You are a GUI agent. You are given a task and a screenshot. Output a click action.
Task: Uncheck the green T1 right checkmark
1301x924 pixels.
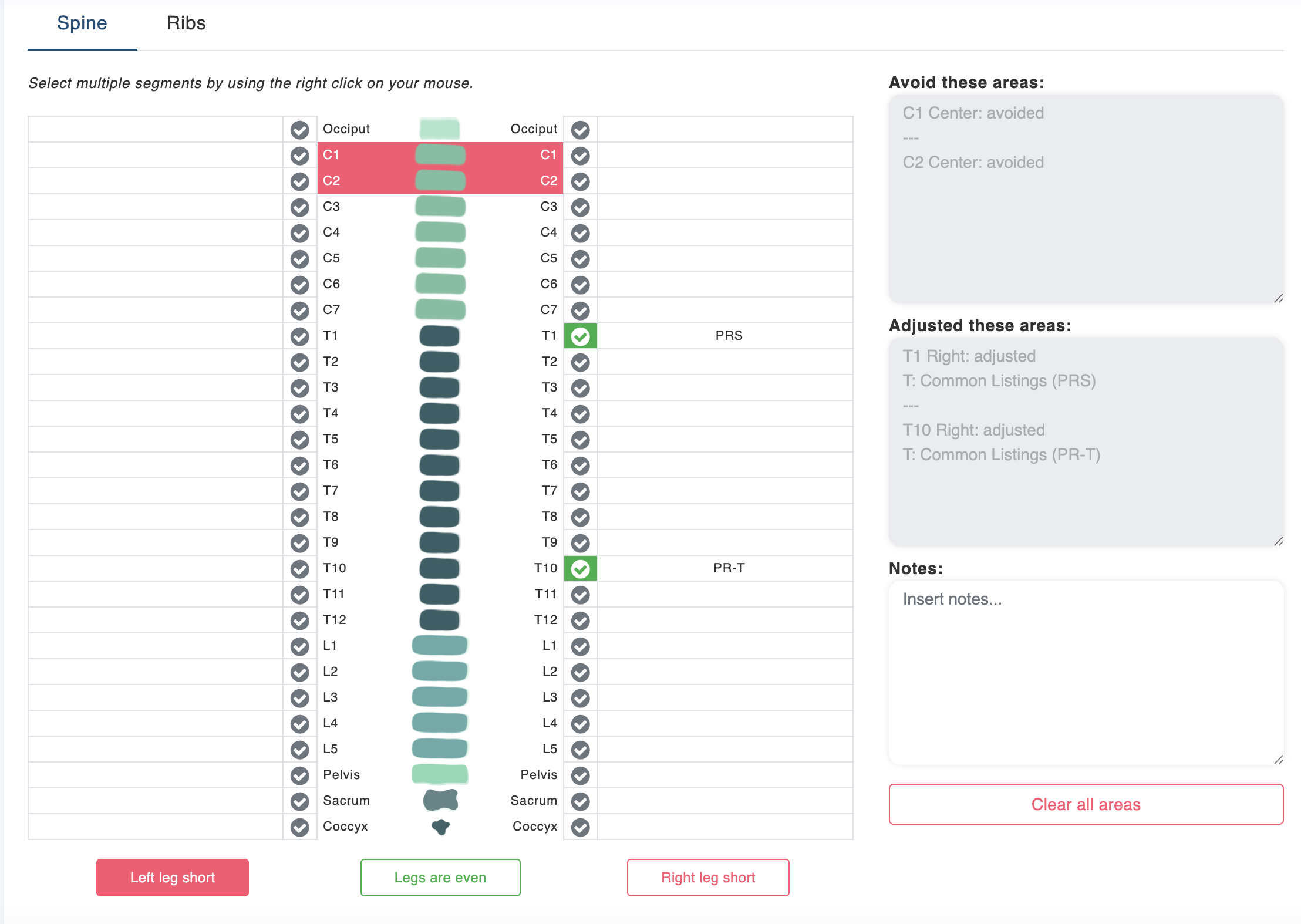pos(581,336)
